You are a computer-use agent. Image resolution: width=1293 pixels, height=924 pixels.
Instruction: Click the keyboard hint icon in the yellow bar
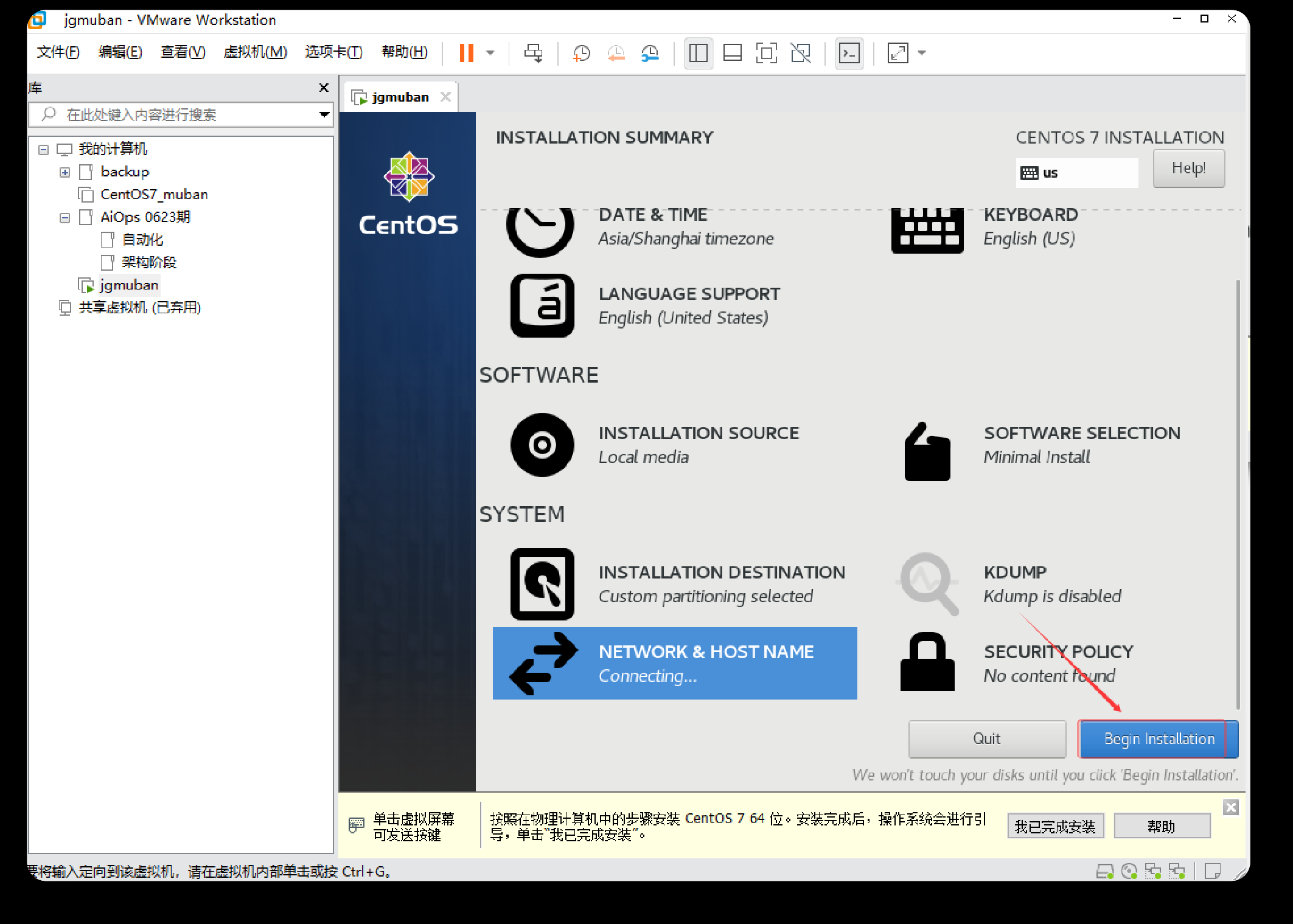click(x=357, y=826)
